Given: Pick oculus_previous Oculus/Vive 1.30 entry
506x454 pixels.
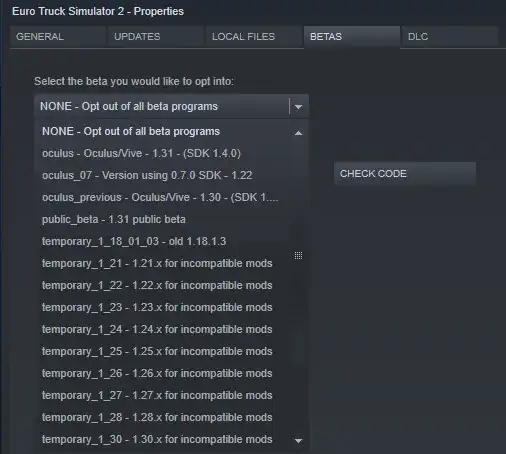Looking at the screenshot, I should [164, 197].
